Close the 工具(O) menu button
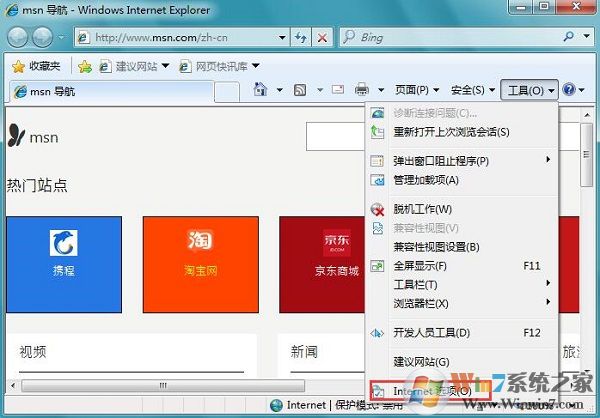The width and height of the screenshot is (600, 418). [x=530, y=90]
